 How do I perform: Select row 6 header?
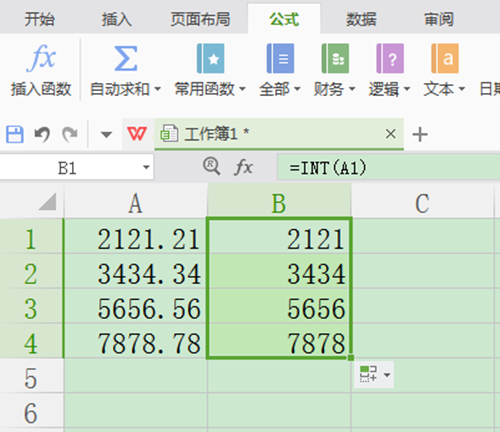[31, 411]
